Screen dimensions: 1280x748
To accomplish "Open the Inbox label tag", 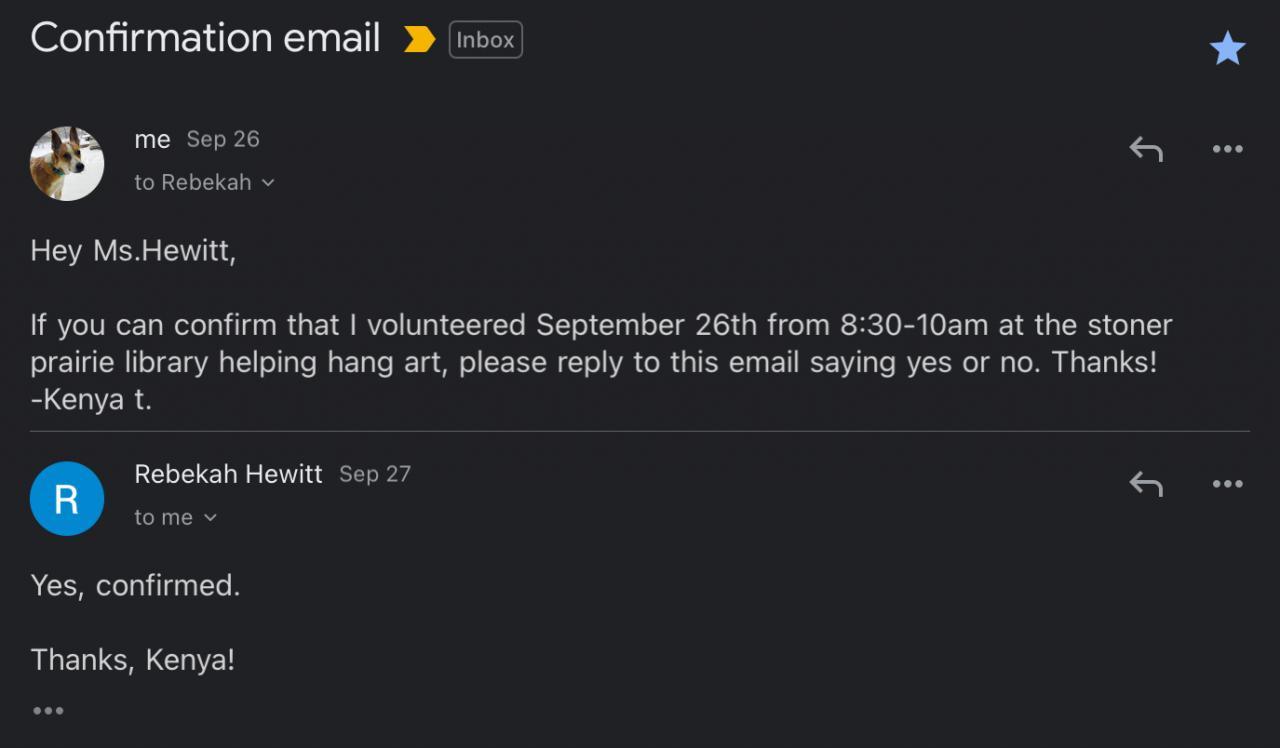I will pos(485,40).
